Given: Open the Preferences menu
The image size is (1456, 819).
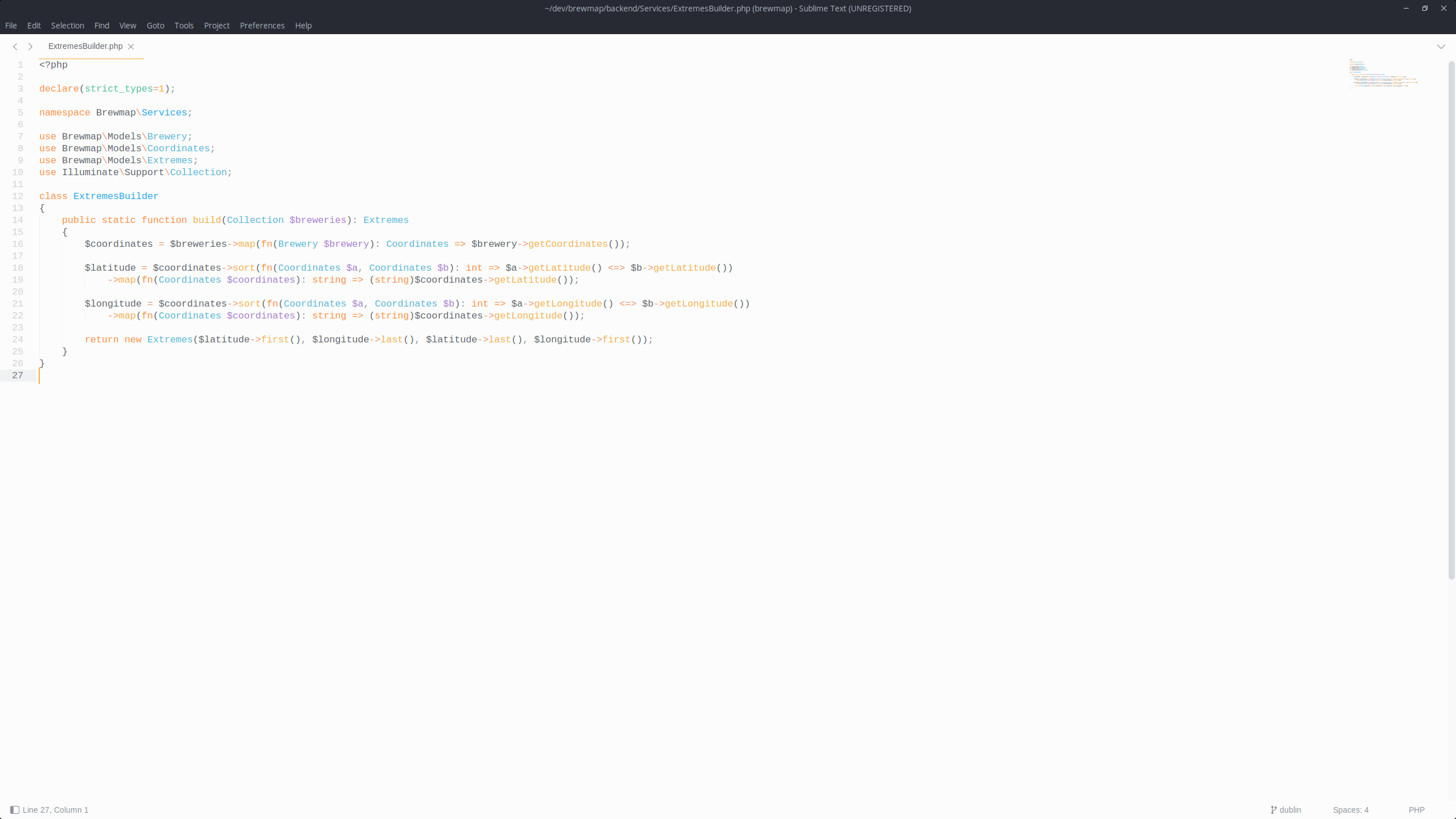Looking at the screenshot, I should coord(262,26).
